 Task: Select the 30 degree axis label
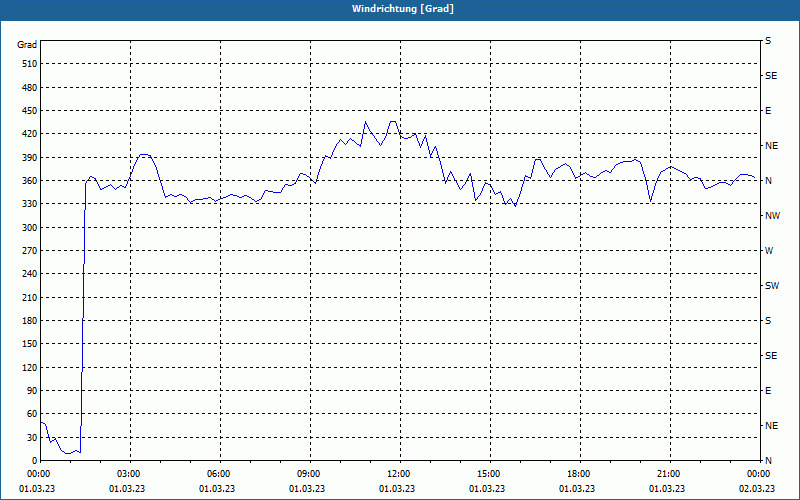pos(32,438)
